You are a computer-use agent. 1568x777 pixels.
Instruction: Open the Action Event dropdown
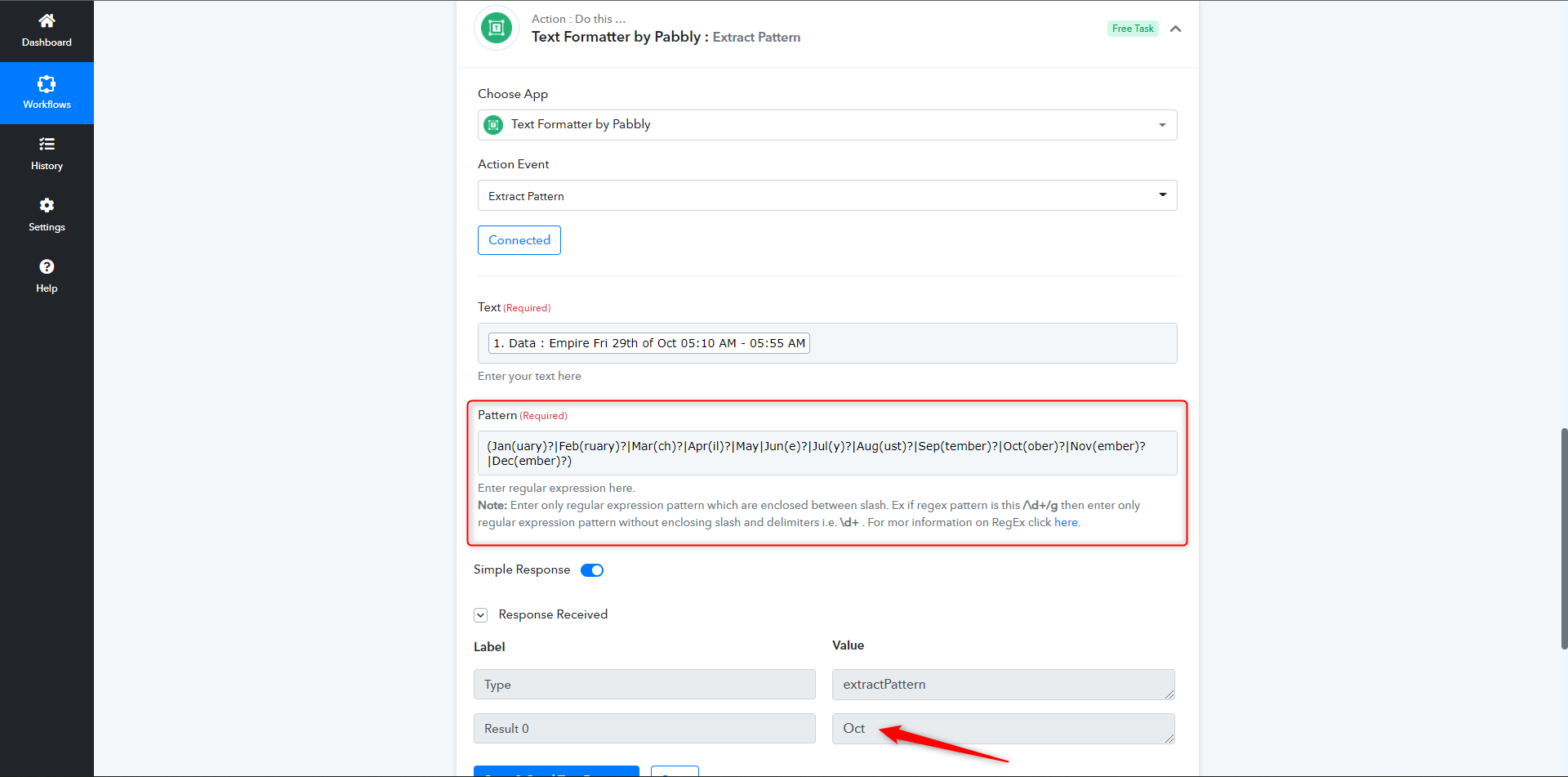coord(827,195)
